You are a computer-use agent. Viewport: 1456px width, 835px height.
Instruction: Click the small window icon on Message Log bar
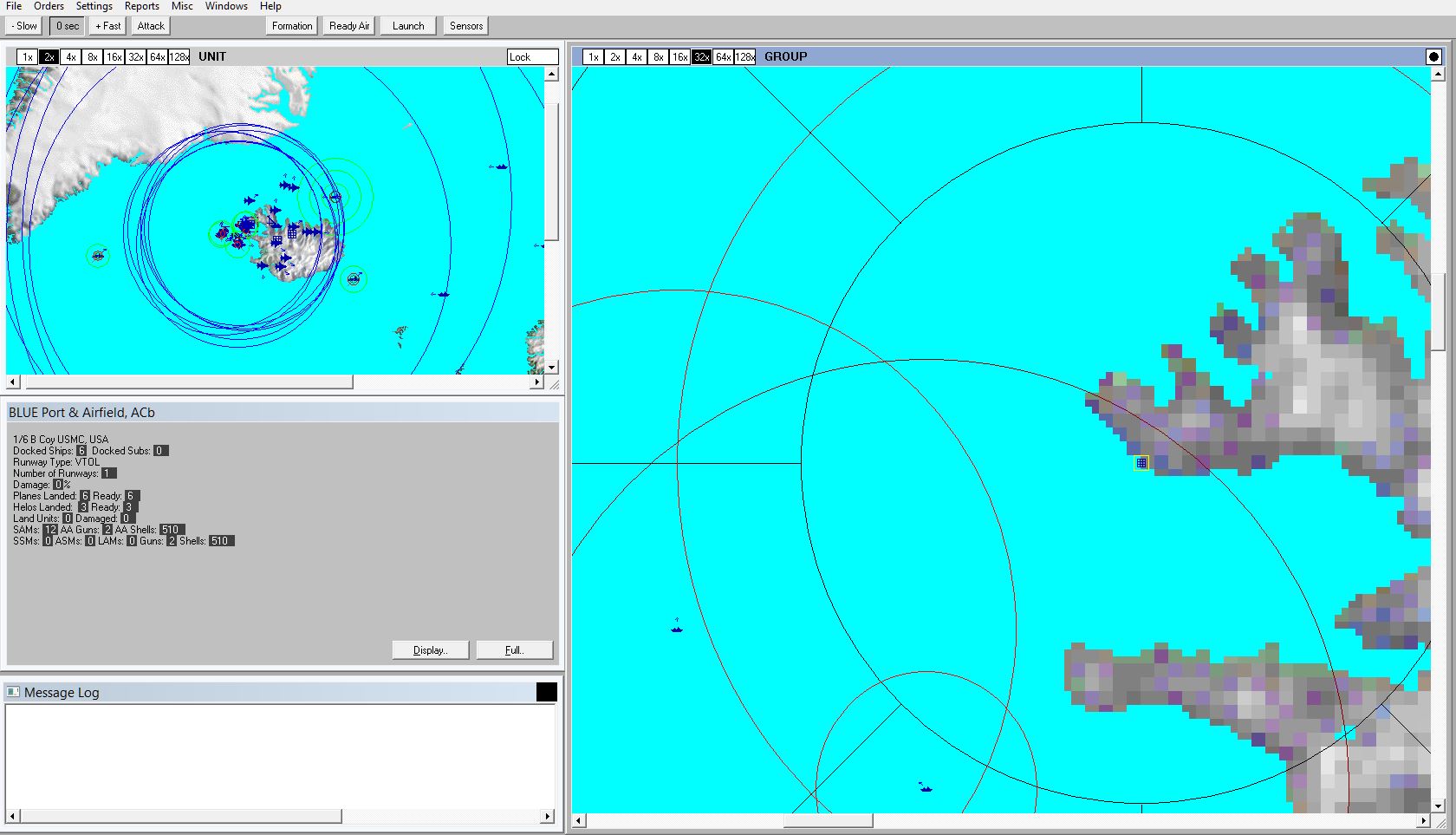coord(12,692)
